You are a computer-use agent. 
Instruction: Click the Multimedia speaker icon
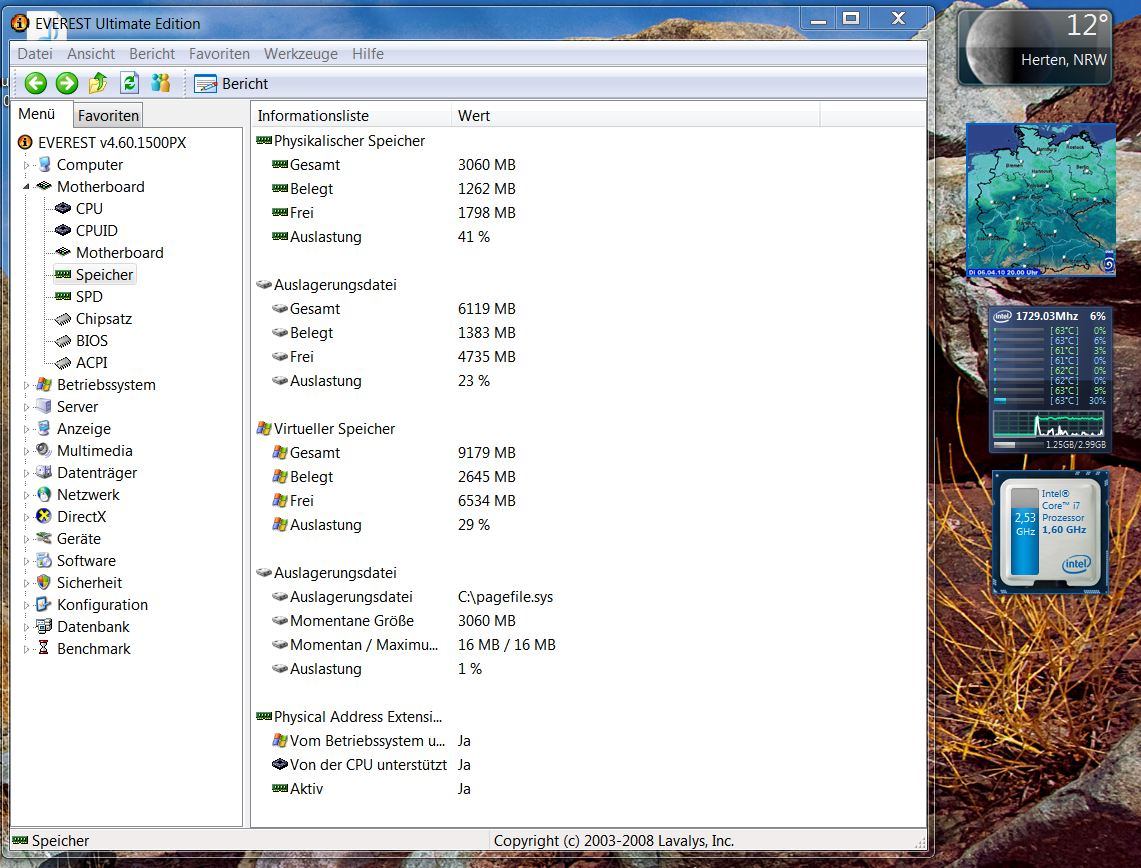coord(44,450)
